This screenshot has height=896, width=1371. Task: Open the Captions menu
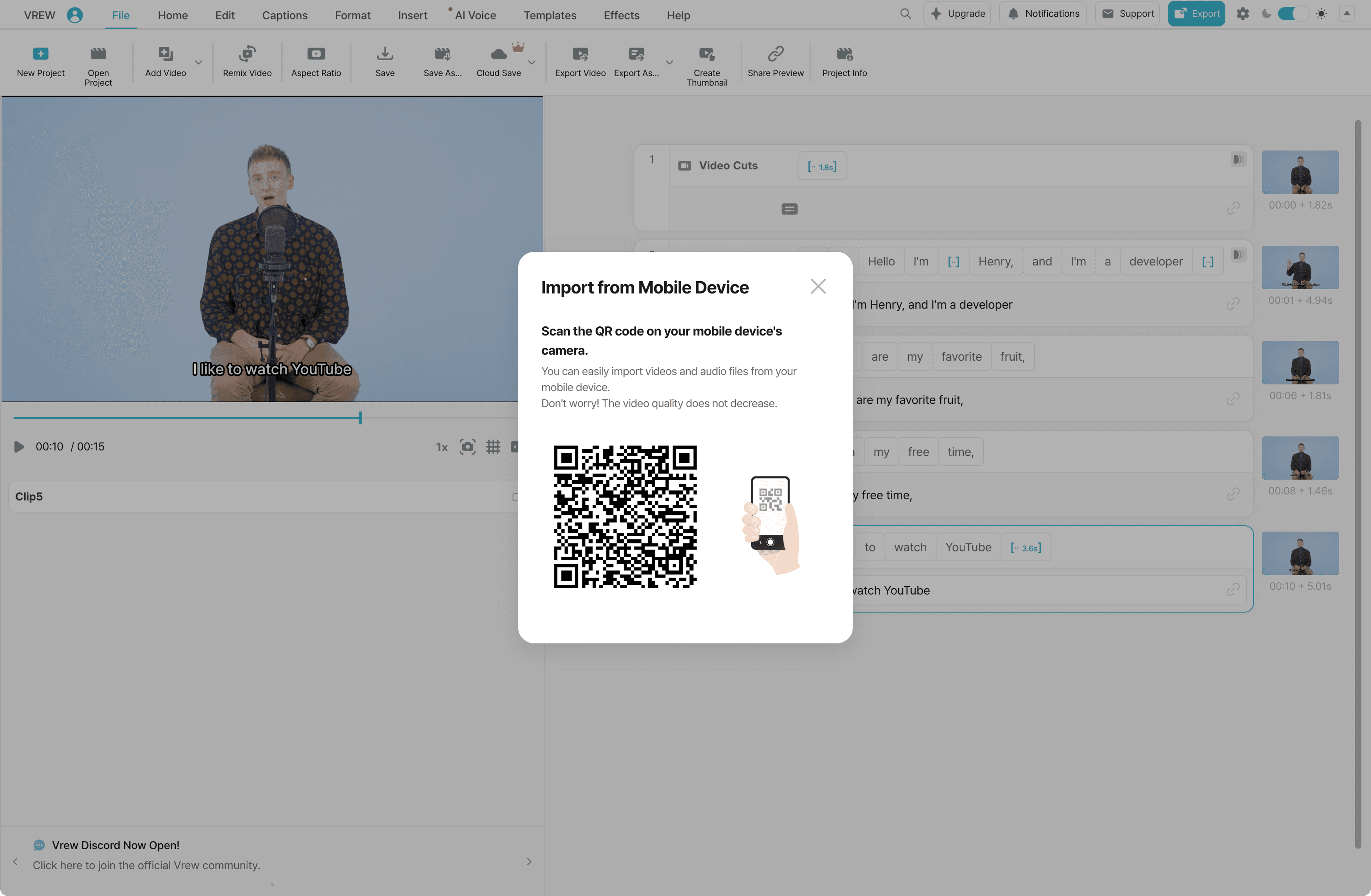[285, 15]
